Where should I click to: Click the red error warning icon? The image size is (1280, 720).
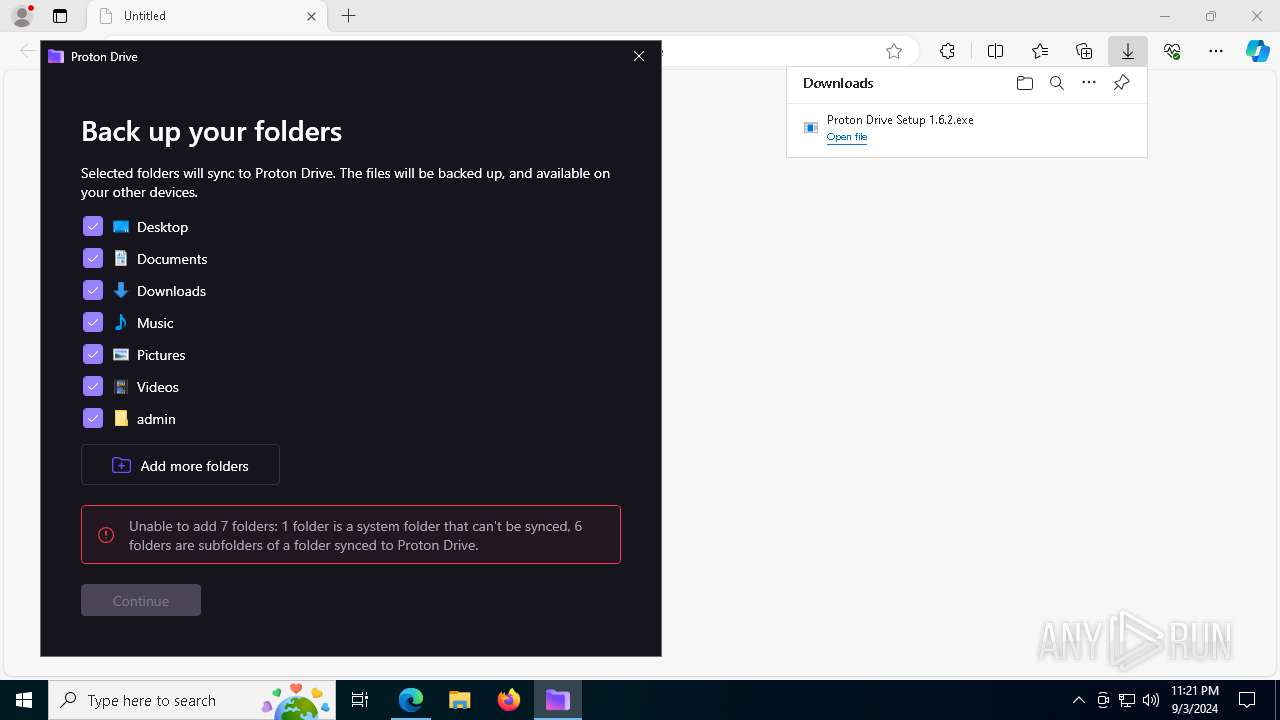[x=106, y=535]
